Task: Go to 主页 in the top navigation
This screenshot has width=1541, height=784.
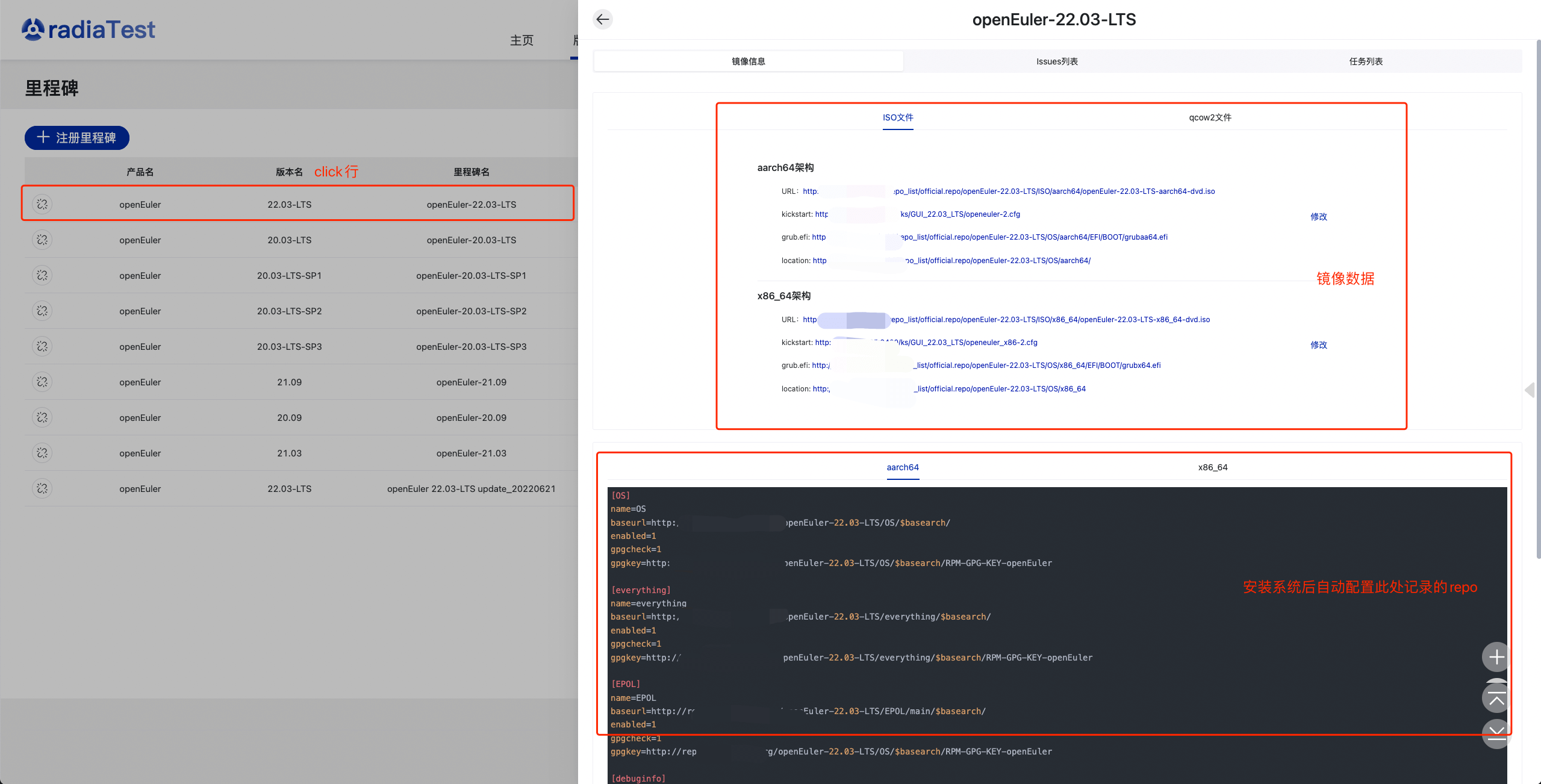Action: pyautogui.click(x=521, y=40)
